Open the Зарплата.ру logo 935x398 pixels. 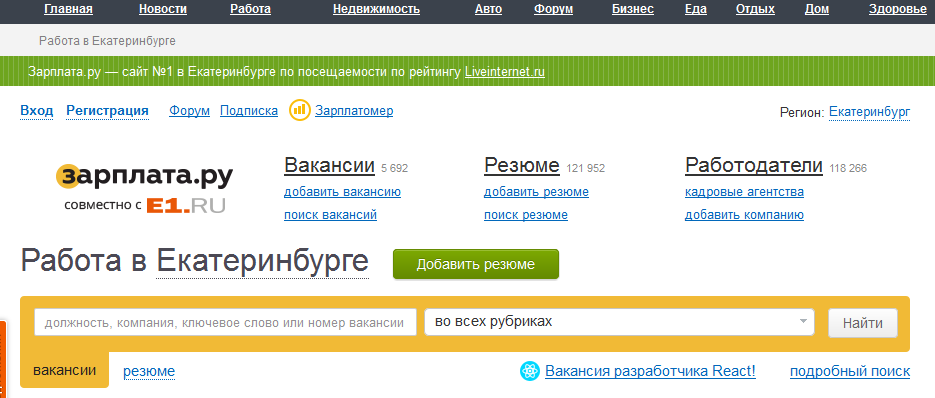pyautogui.click(x=144, y=176)
